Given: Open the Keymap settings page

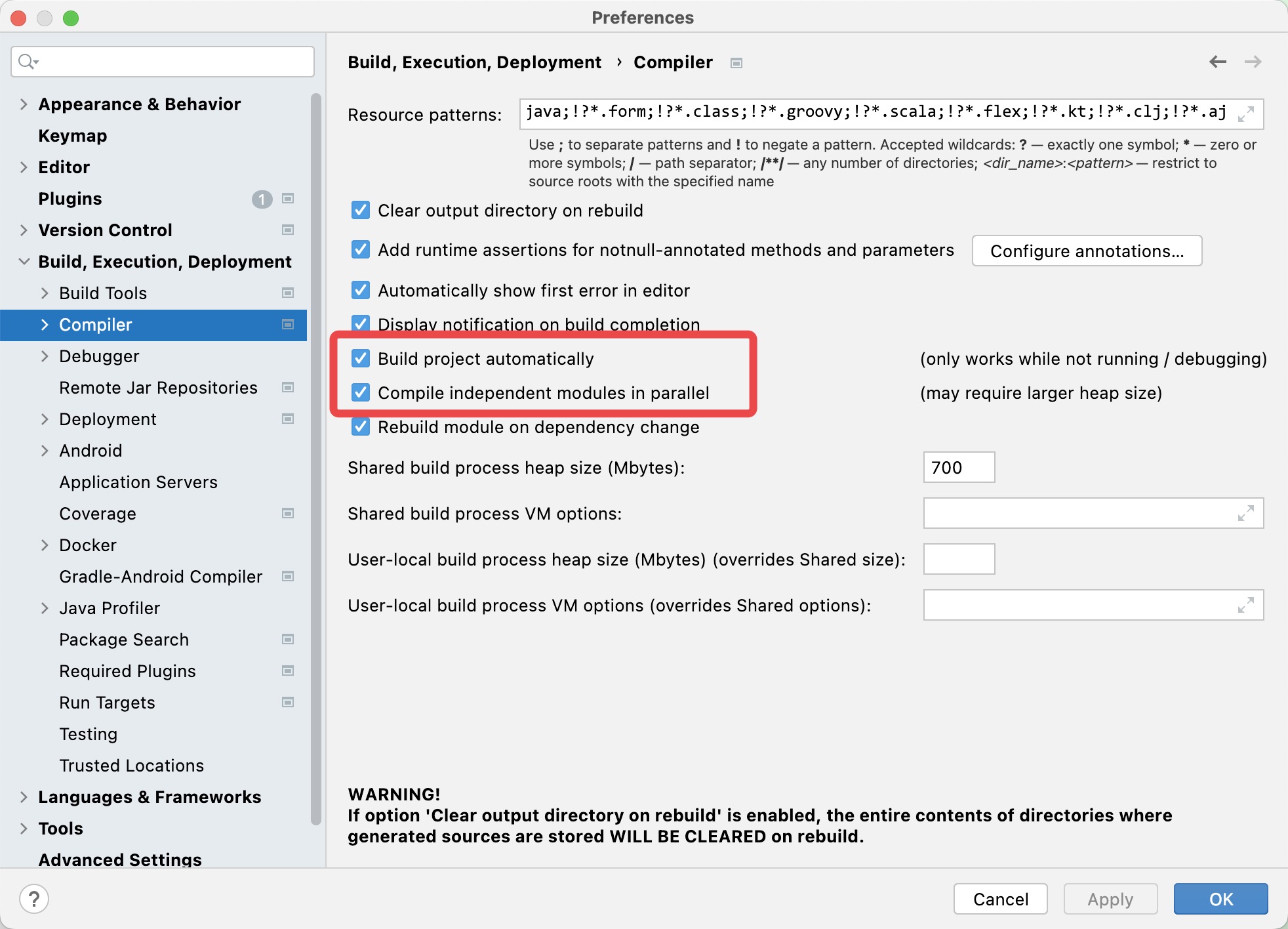Looking at the screenshot, I should (x=73, y=136).
